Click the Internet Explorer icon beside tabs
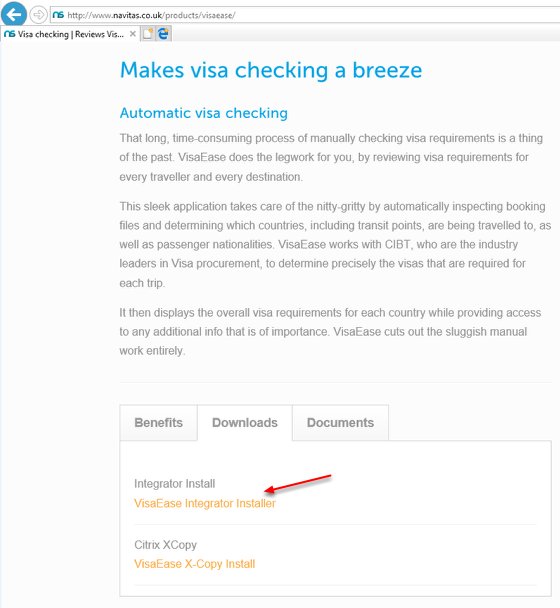 tap(163, 34)
